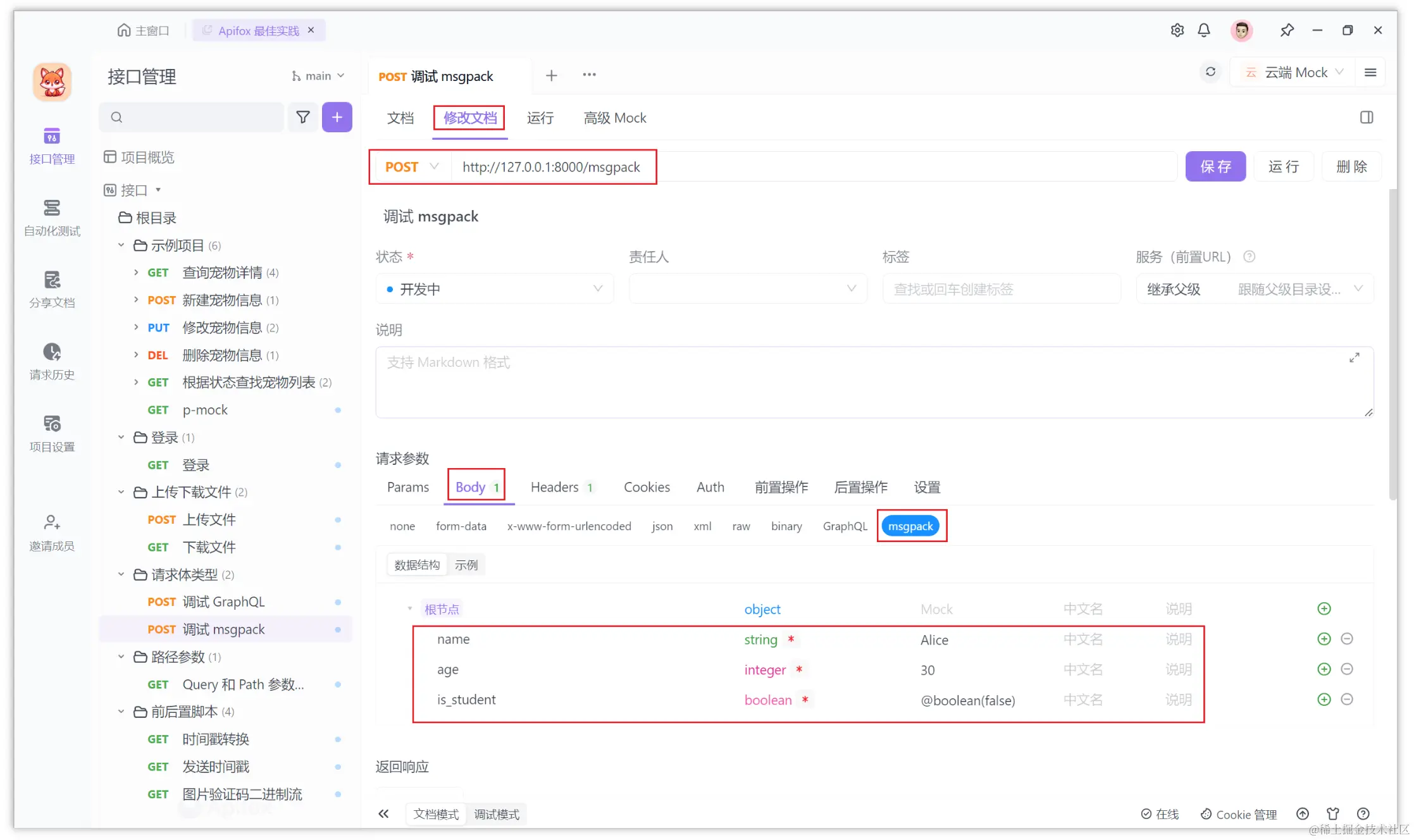Screen dimensions: 1414x840
Task: Open the 开发中 status dropdown
Action: click(x=495, y=288)
